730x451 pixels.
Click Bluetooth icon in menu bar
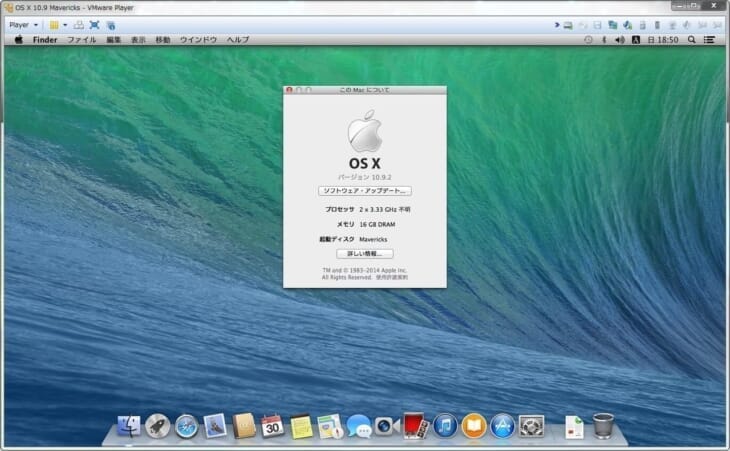click(x=604, y=40)
